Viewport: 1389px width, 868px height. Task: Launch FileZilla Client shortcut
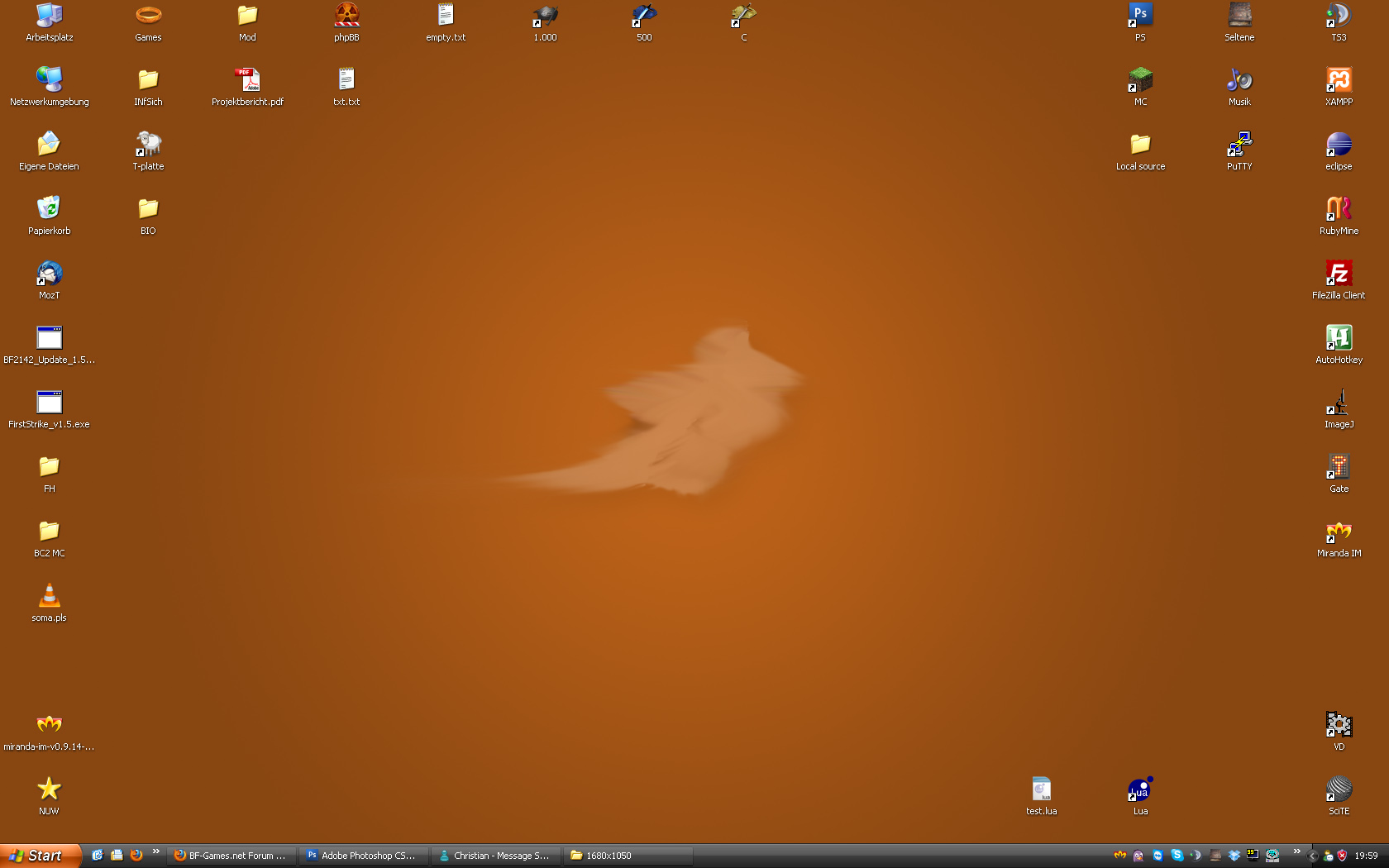[1339, 279]
